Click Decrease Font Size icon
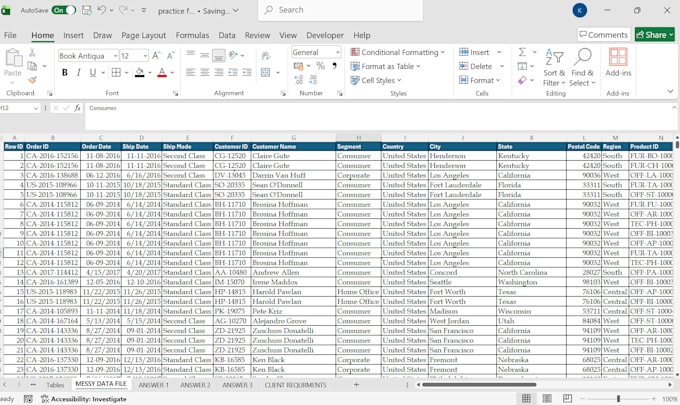The width and height of the screenshot is (680, 405). click(x=171, y=56)
